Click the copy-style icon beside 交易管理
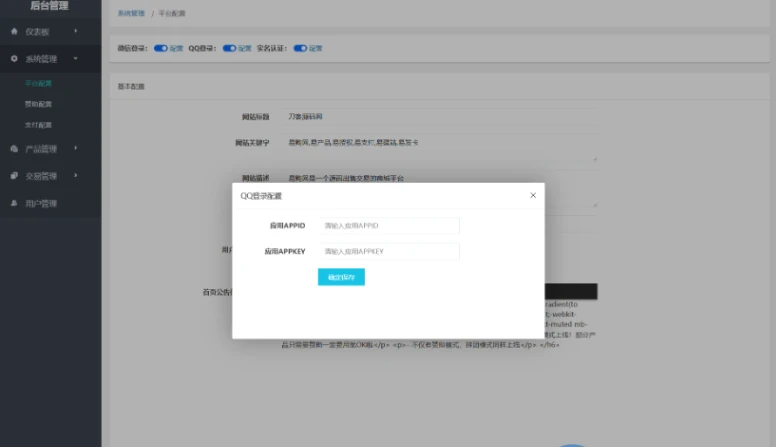This screenshot has width=776, height=447. point(14,176)
